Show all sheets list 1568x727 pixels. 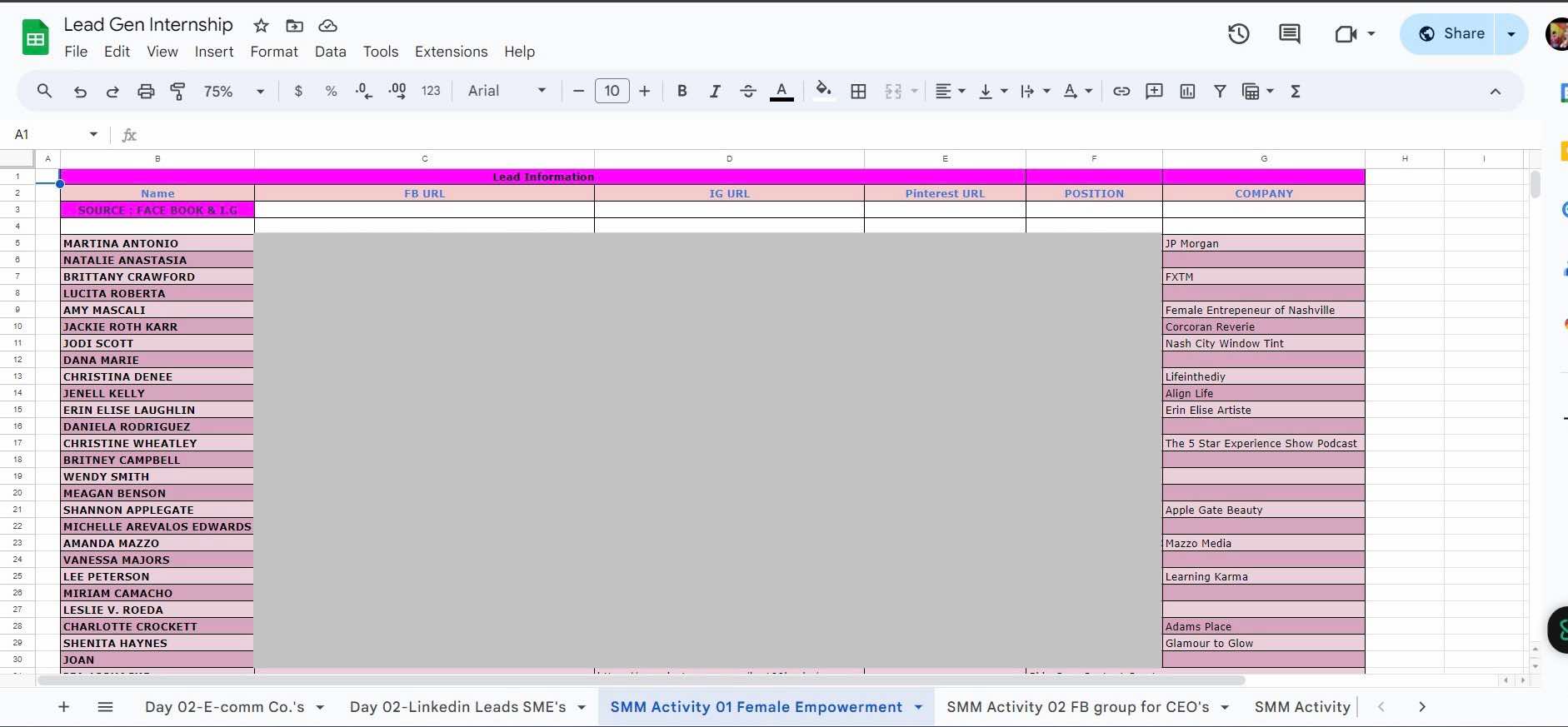click(x=105, y=707)
